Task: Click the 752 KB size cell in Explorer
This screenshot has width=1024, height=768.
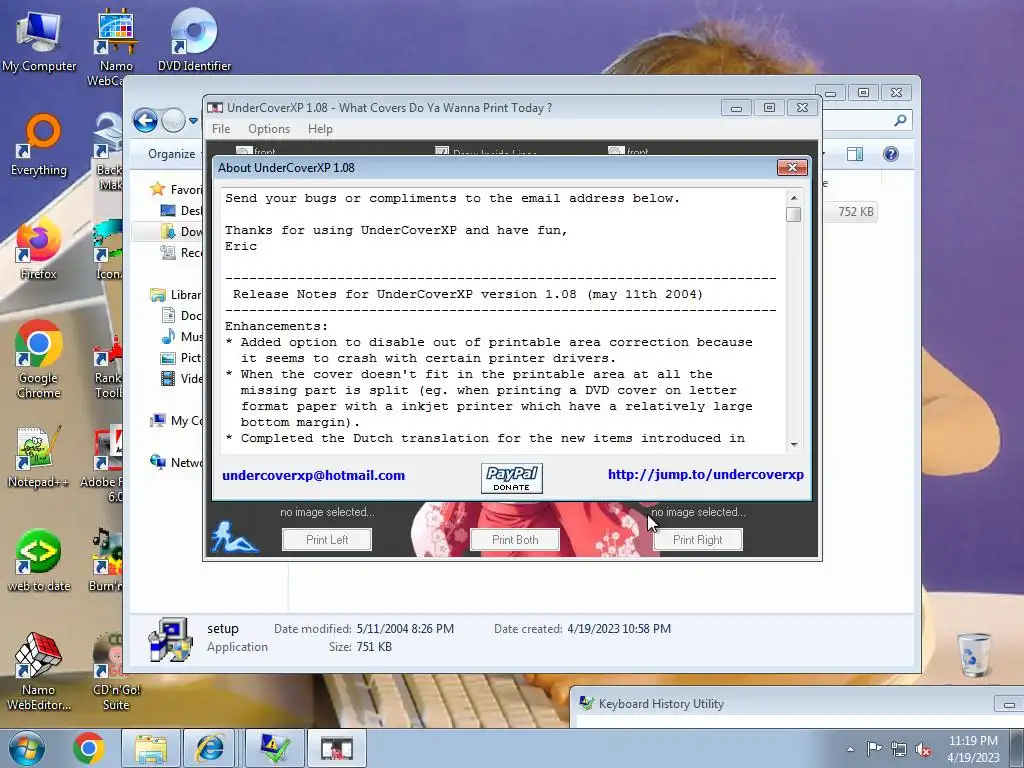Action: [856, 212]
